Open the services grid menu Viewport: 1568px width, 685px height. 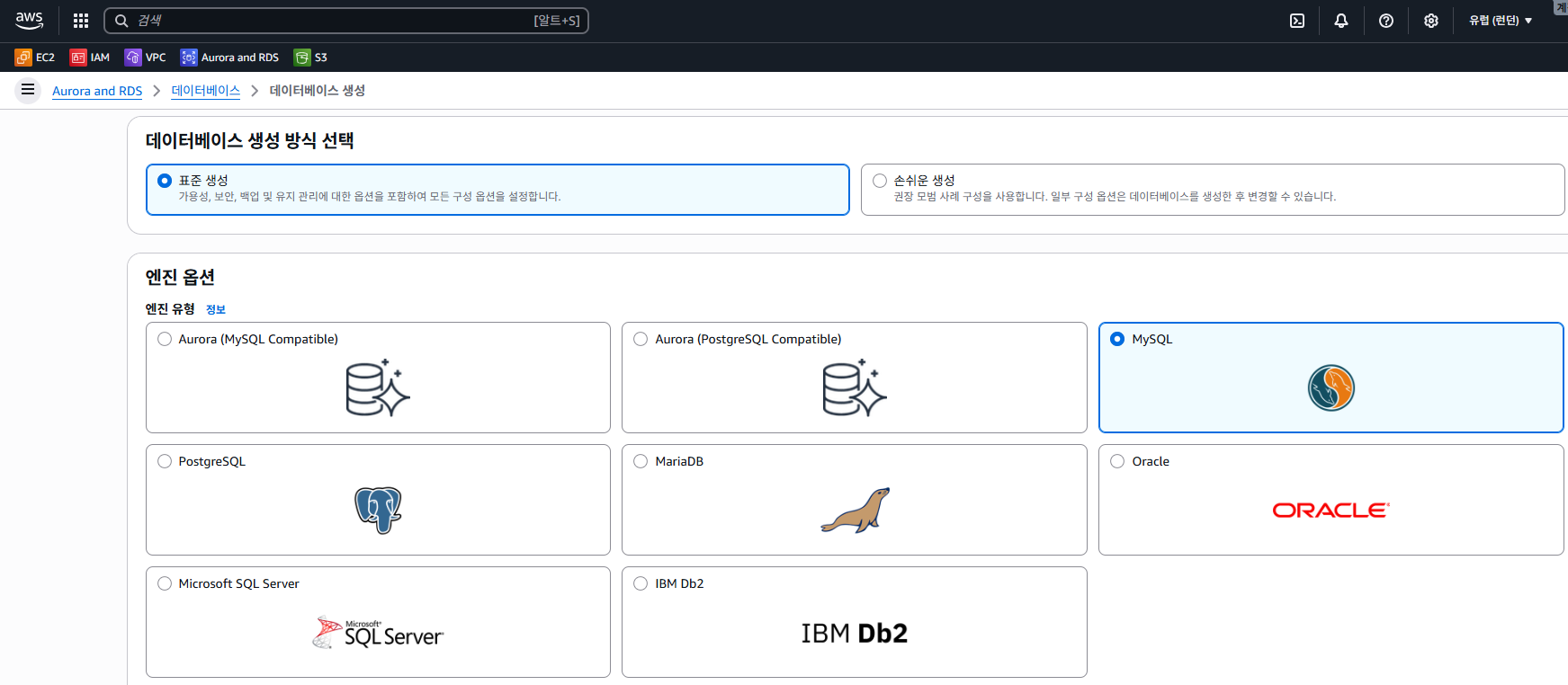(81, 21)
